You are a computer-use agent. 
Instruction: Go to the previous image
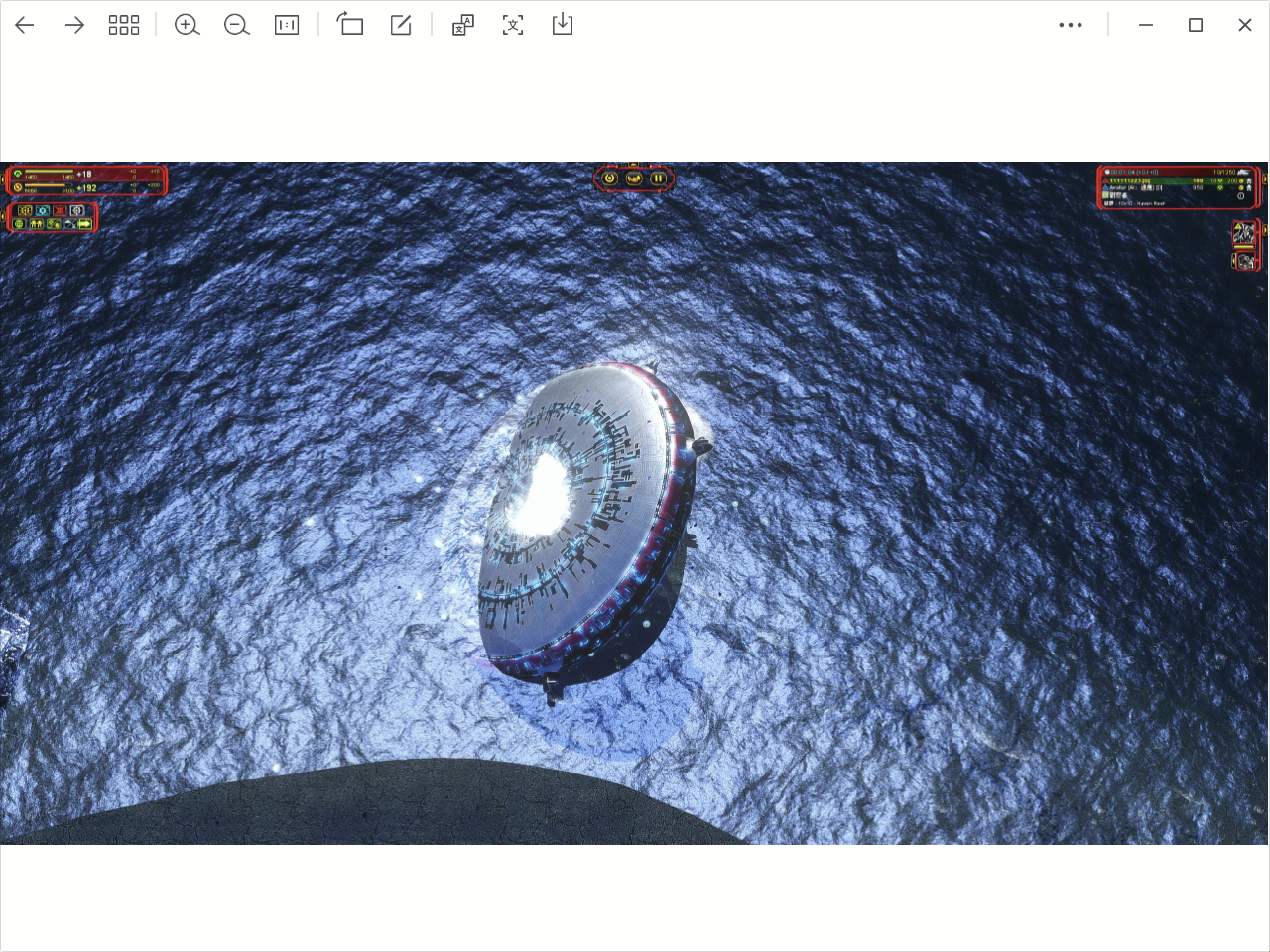[x=25, y=25]
